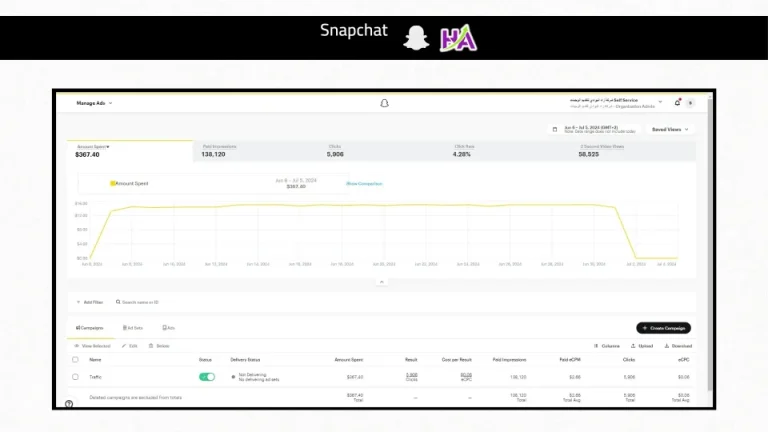Image resolution: width=768 pixels, height=432 pixels.
Task: Click the Create Campaign button
Action: (663, 328)
